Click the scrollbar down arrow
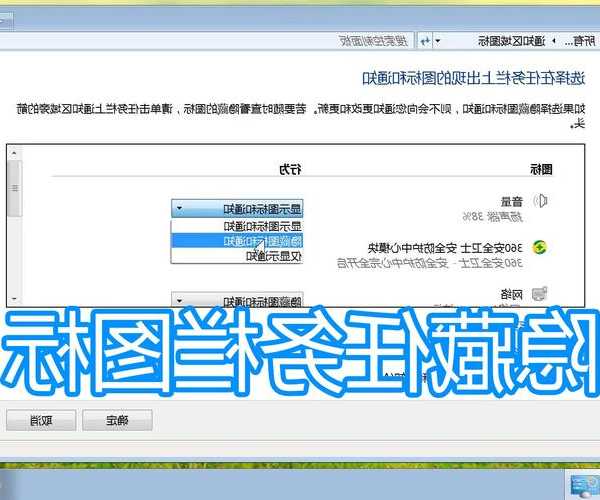Image resolution: width=600 pixels, height=500 pixels. 13,297
